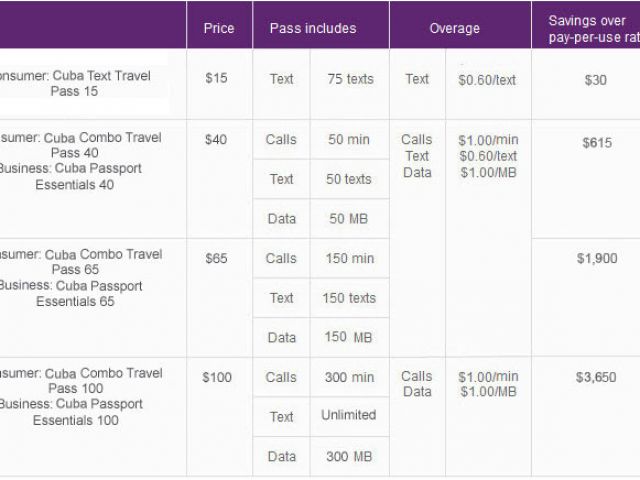Click the Pass includes column header
Screen dimensions: 640x480
312,28
